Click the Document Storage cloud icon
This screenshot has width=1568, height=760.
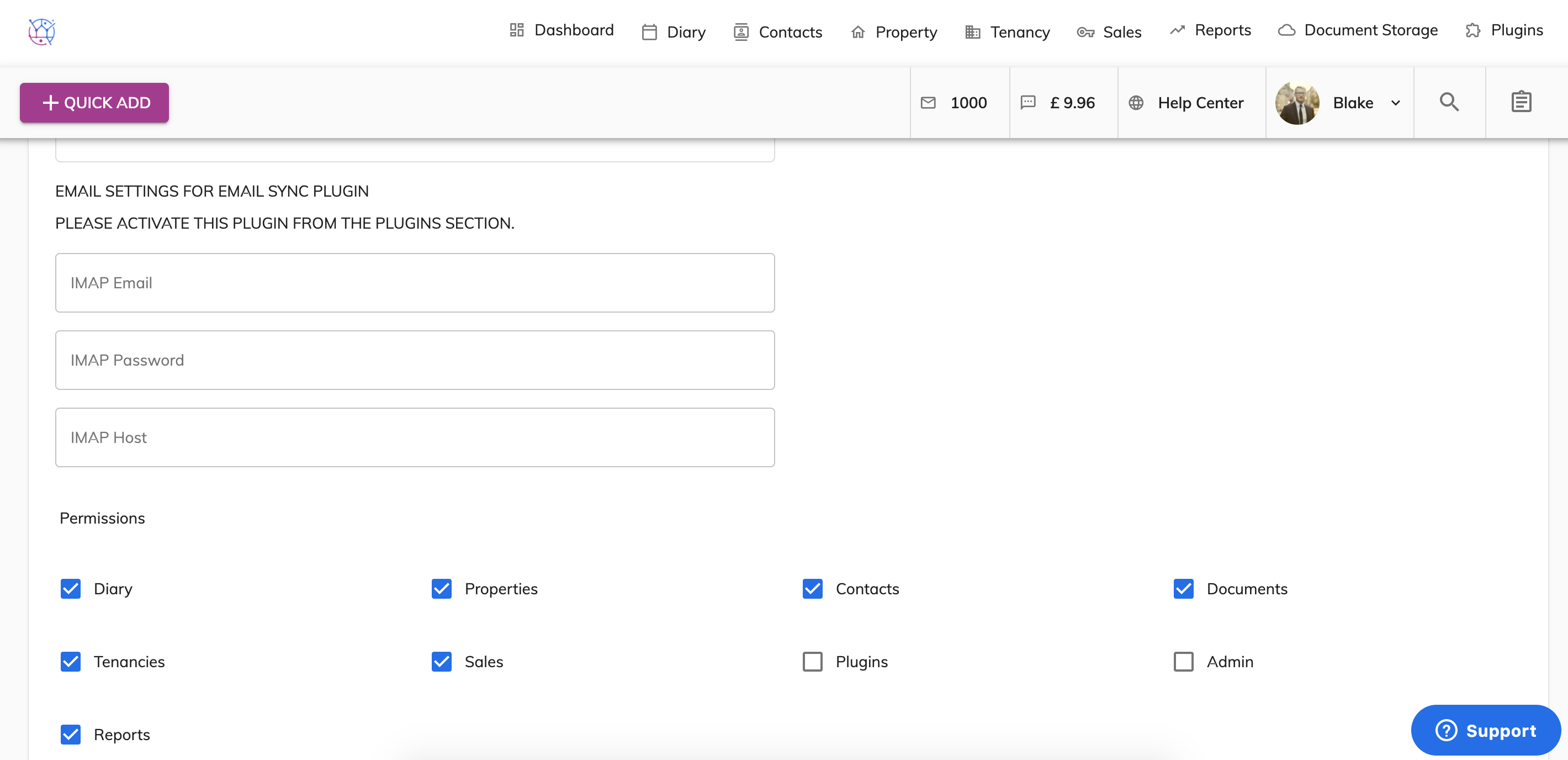[x=1286, y=30]
